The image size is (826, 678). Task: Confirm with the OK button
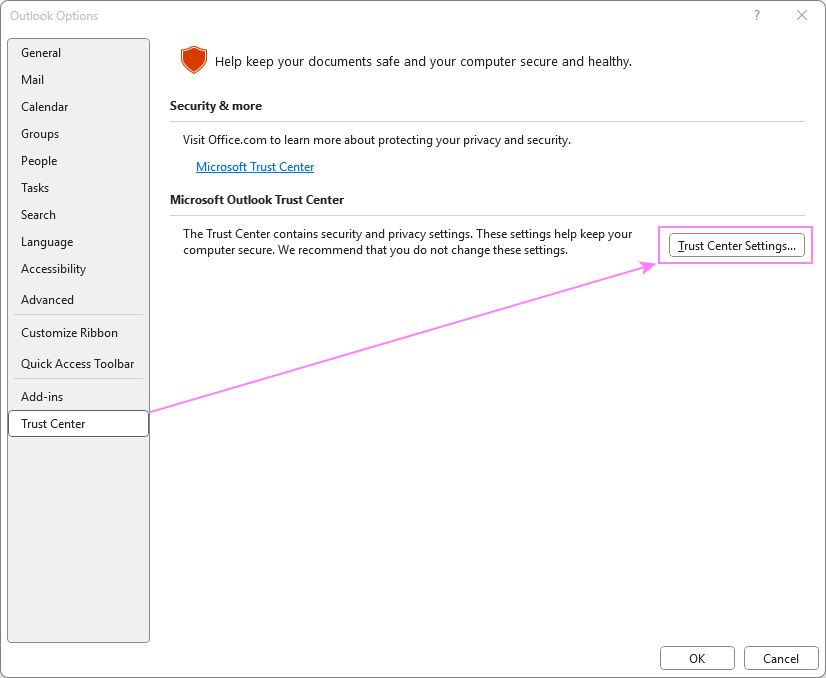(x=697, y=659)
